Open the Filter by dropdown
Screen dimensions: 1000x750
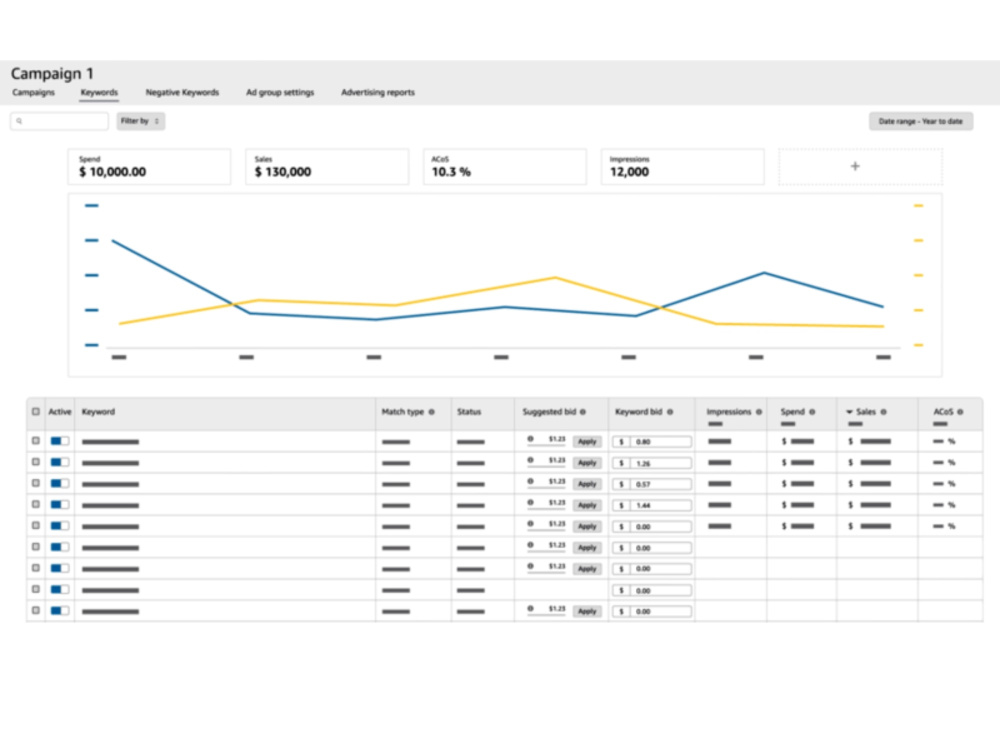(140, 121)
